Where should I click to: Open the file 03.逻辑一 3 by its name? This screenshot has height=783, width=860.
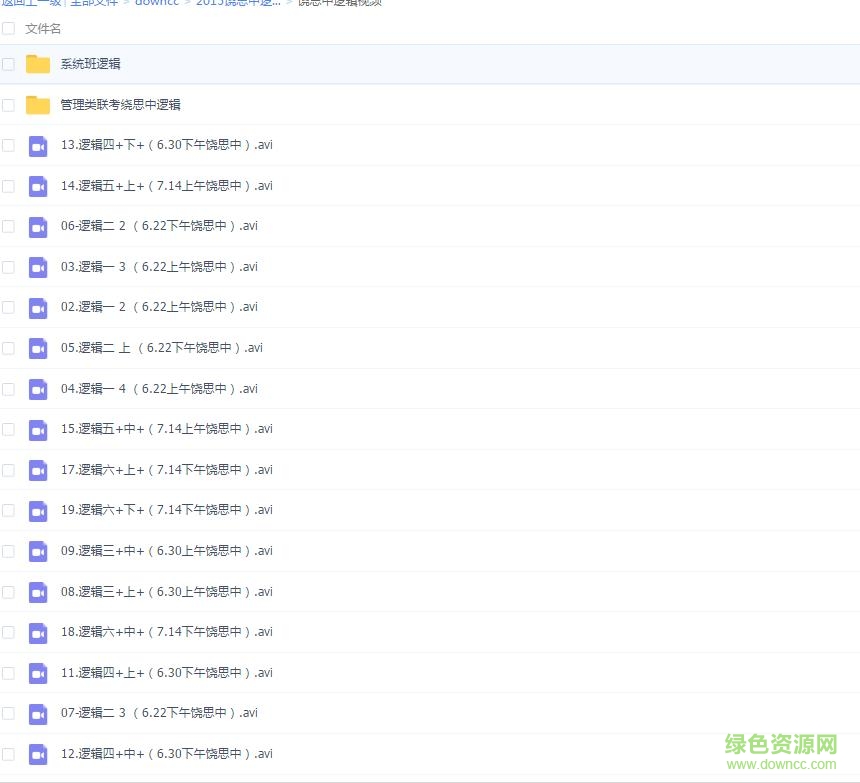pyautogui.click(x=157, y=266)
